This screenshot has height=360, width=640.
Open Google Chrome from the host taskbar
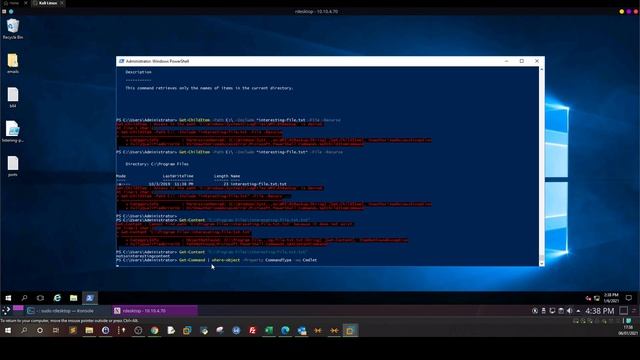coord(155,331)
